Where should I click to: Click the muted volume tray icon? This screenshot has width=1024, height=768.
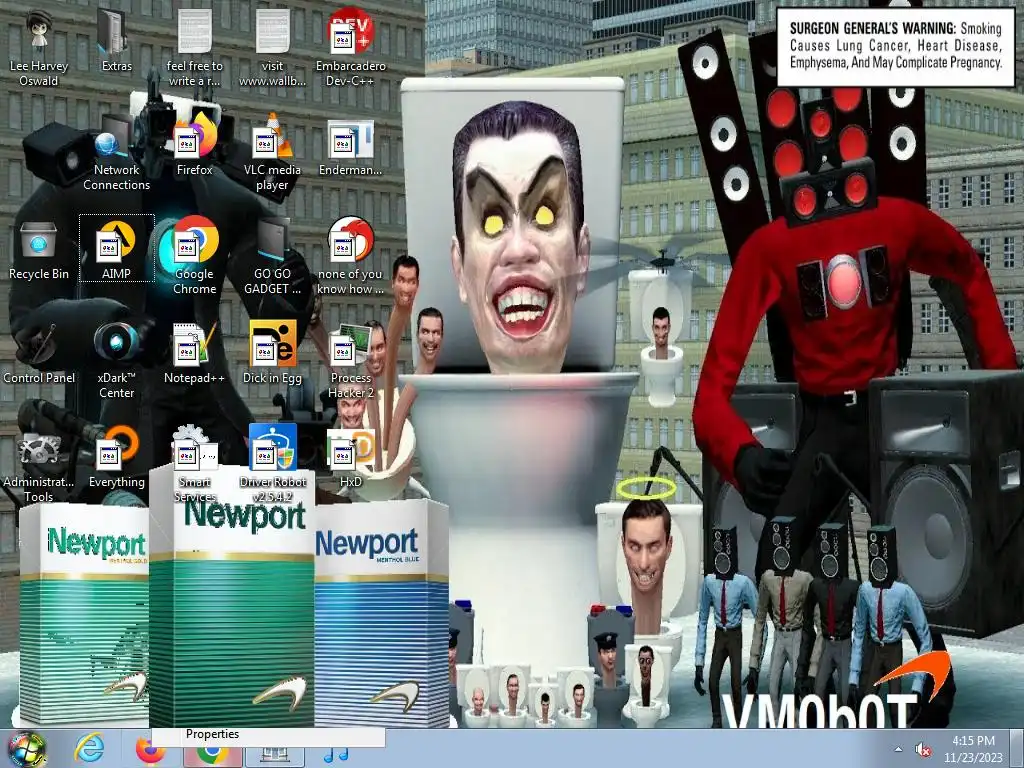tap(923, 749)
